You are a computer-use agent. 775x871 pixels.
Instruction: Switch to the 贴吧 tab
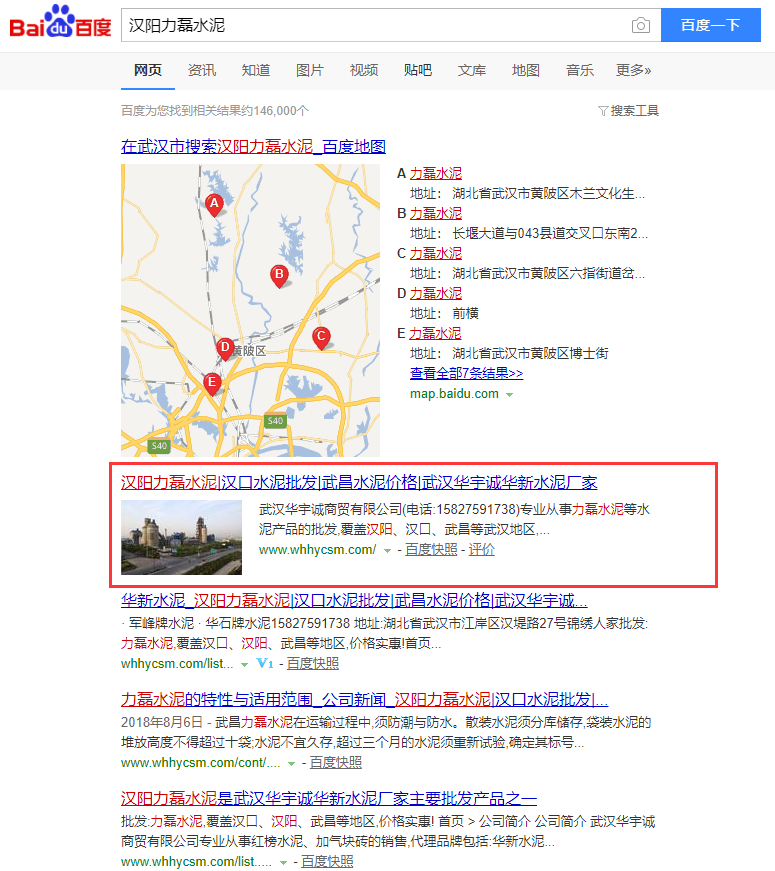[418, 71]
